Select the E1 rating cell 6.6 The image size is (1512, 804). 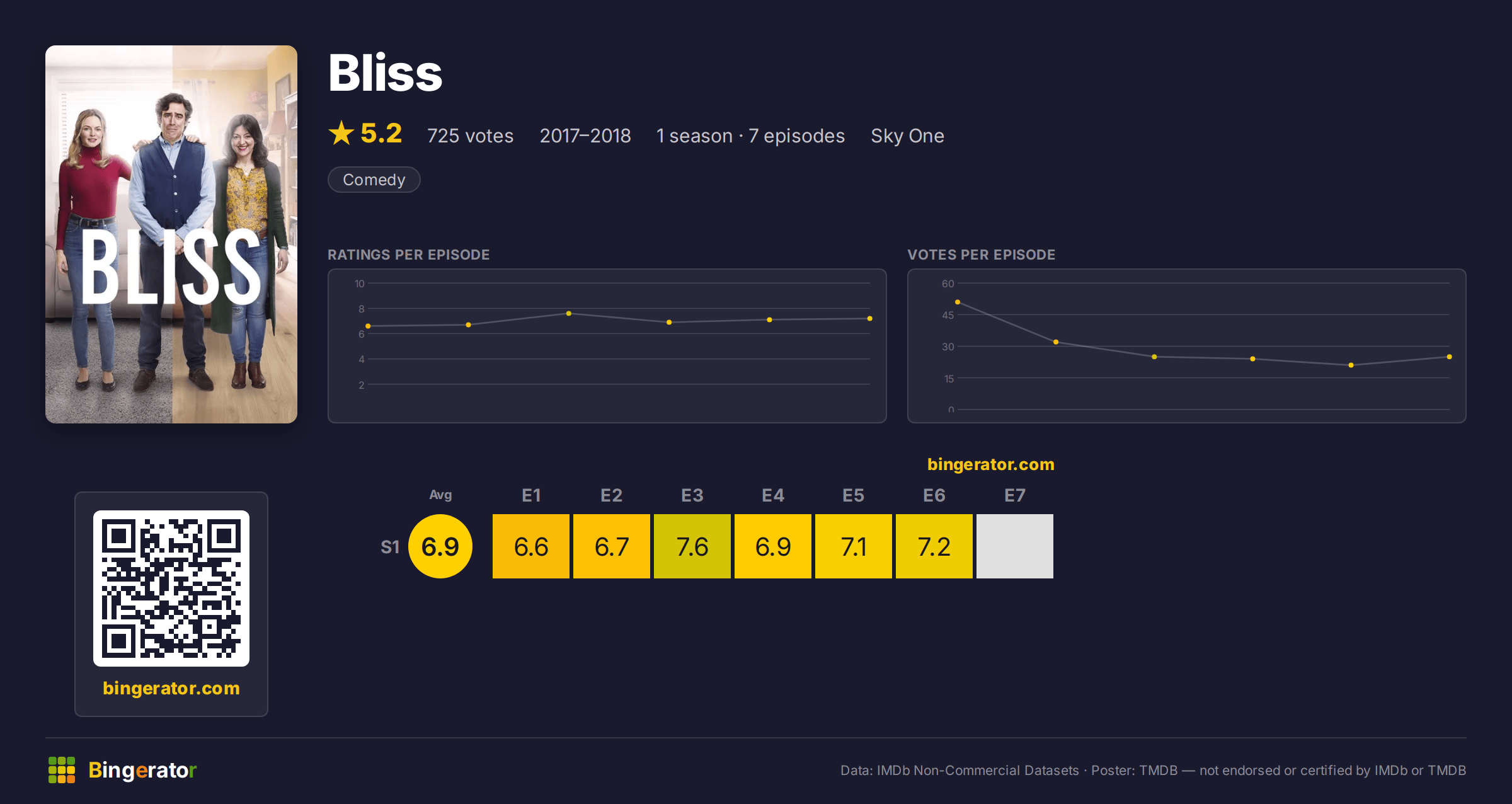tap(531, 546)
